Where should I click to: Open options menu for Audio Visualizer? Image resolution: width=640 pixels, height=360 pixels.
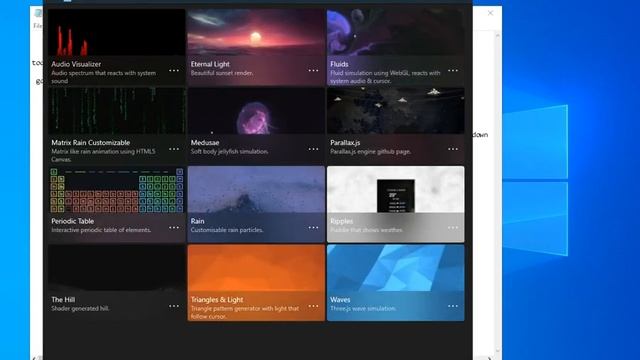click(174, 71)
